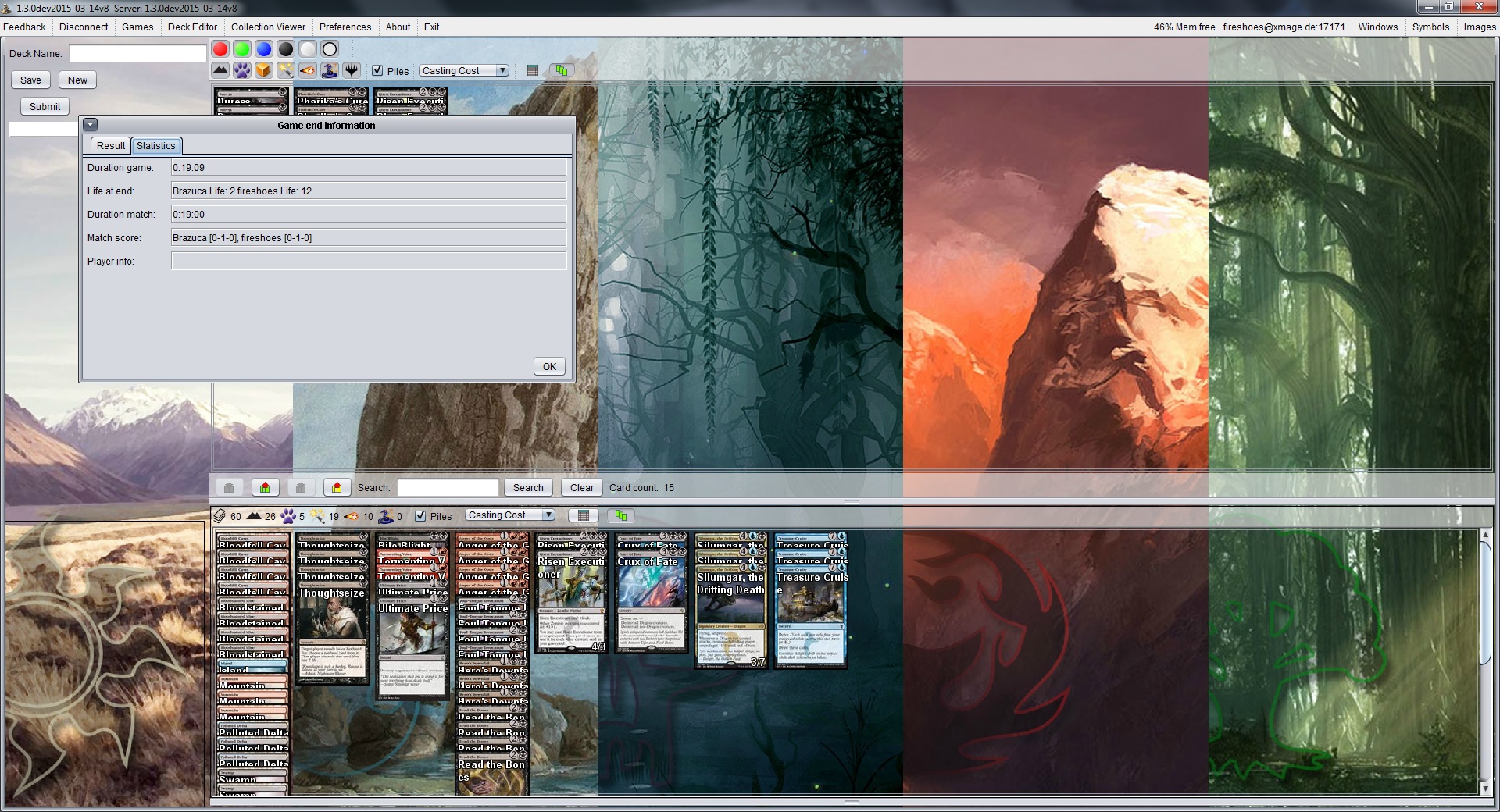Switch card pool to card image view
This screenshot has height=812, width=1500.
point(562,70)
